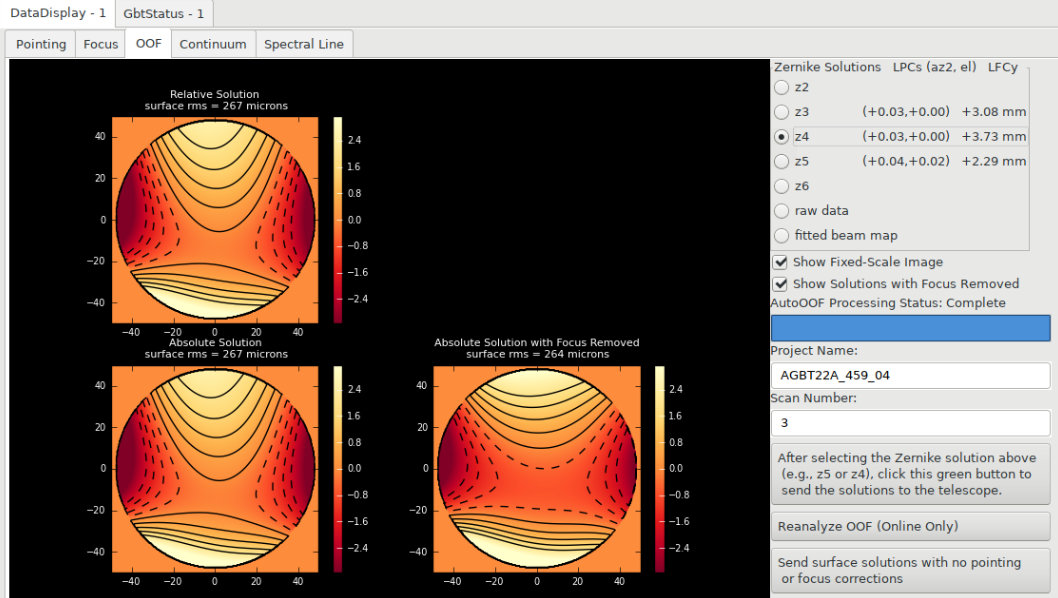Click the Focus Removed solution plot
The width and height of the screenshot is (1058, 598).
click(x=537, y=469)
